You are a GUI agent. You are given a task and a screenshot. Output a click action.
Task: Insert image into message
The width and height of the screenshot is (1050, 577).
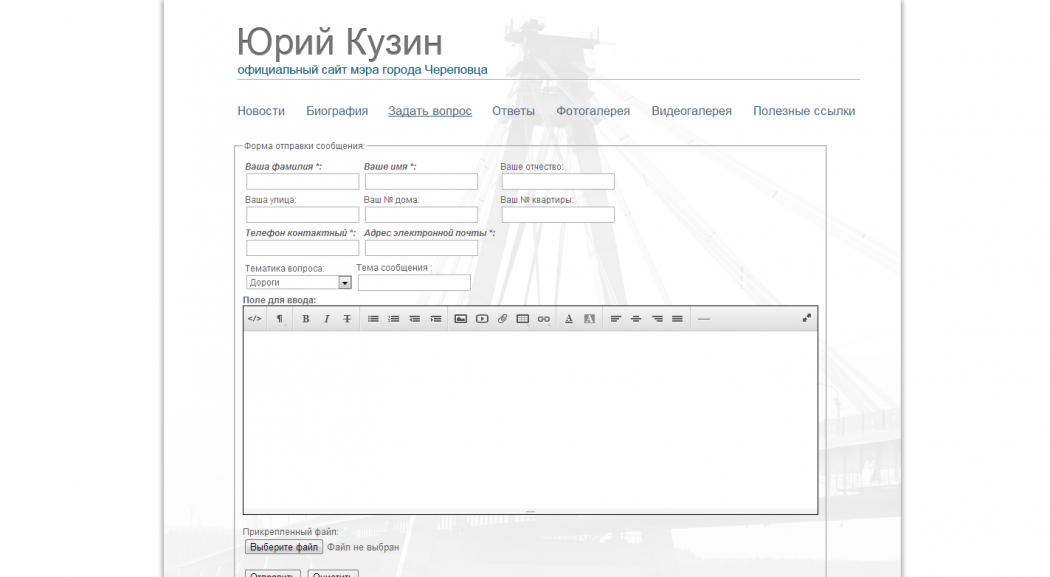[461, 319]
